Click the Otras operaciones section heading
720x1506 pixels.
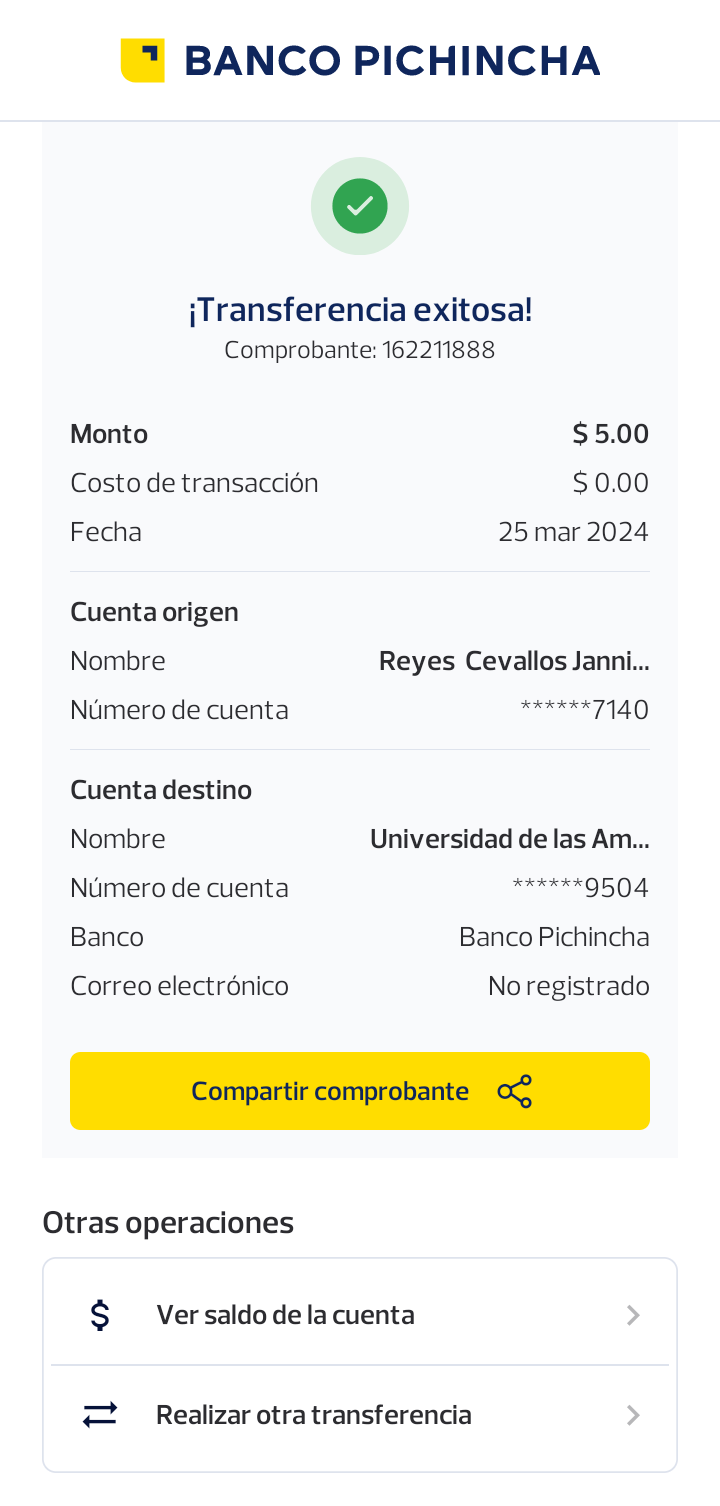(168, 1222)
